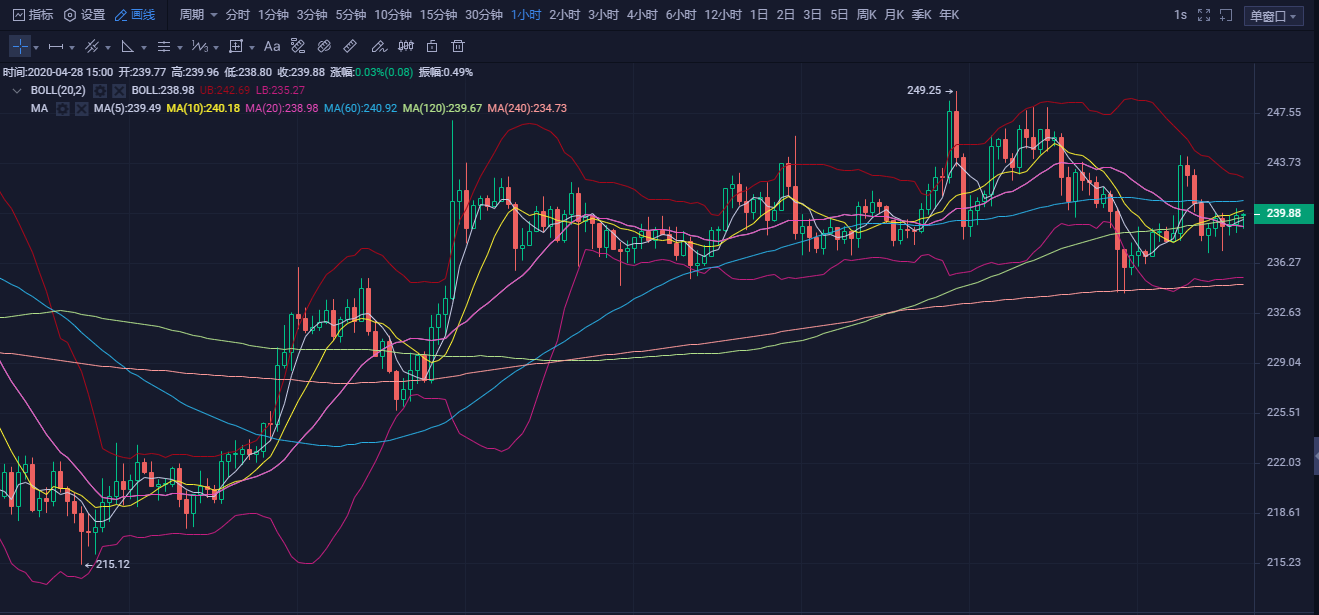Image resolution: width=1319 pixels, height=615 pixels.
Task: Click the right sidebar collapse handle
Action: tap(1315, 454)
